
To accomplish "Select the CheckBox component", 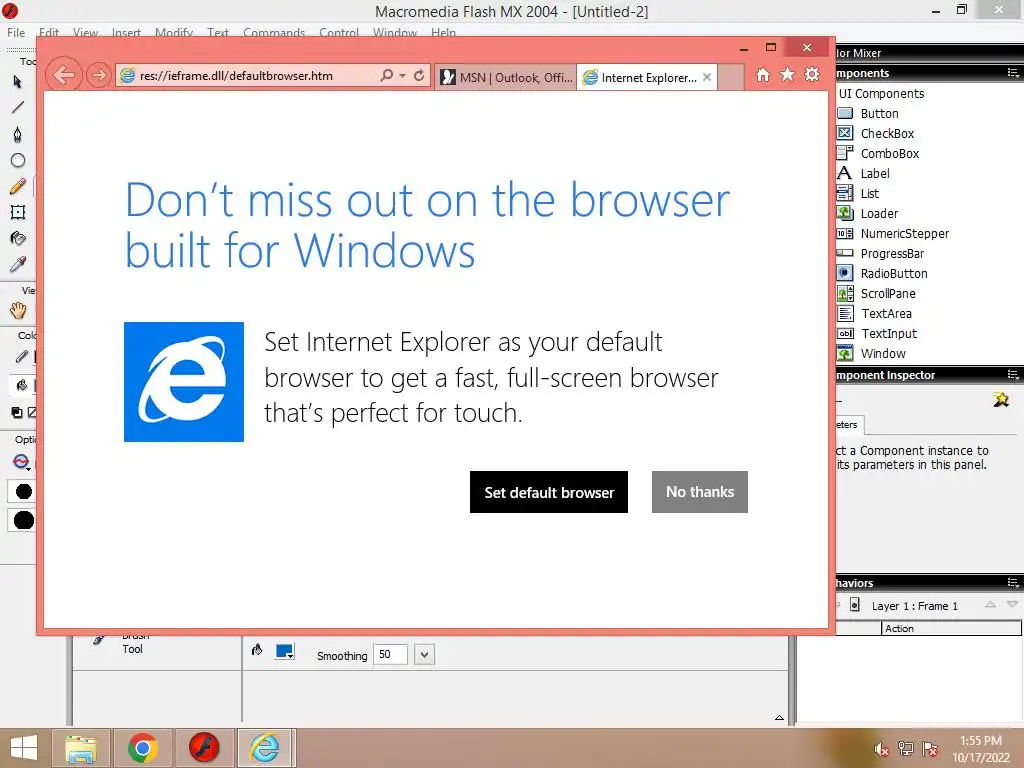I will coord(887,133).
